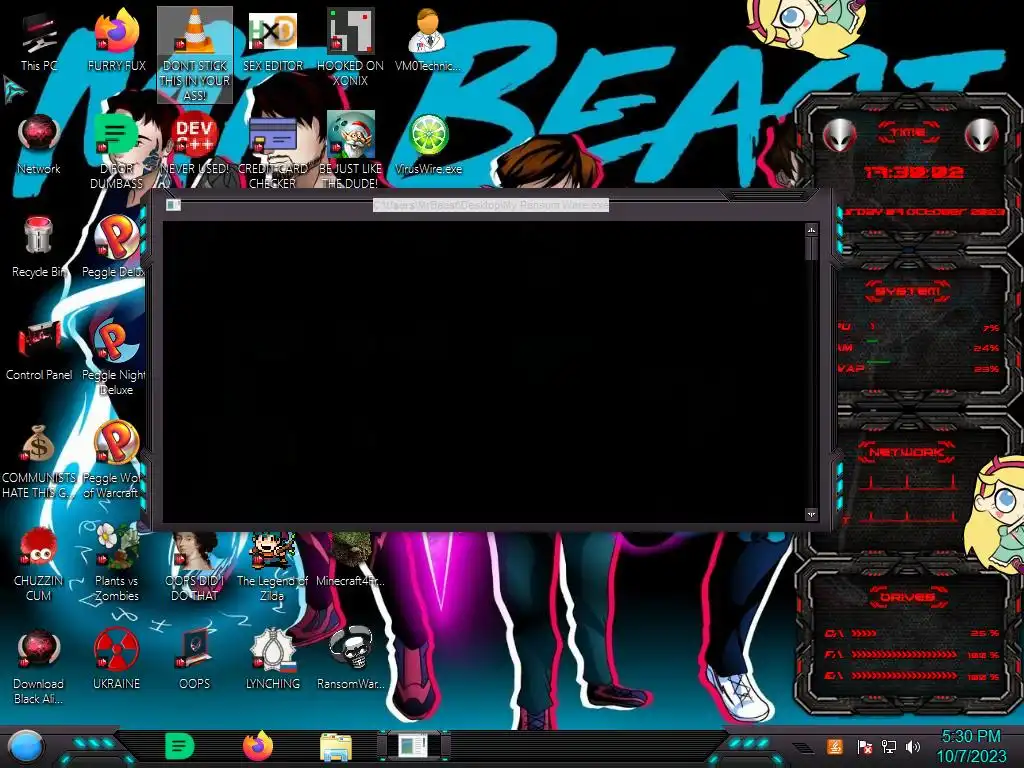
Task: Click the SYSTEM widget header
Action: (908, 291)
